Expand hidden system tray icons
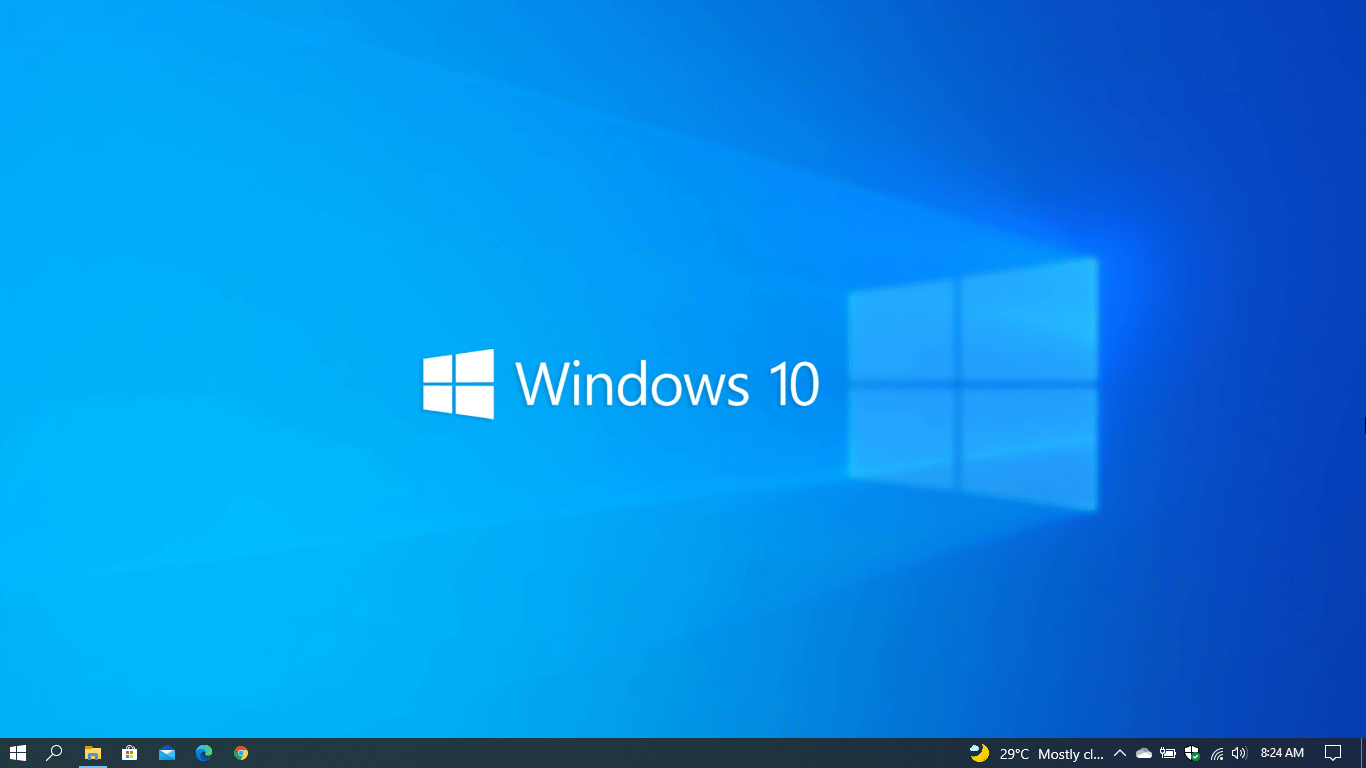This screenshot has height=768, width=1366. coord(1120,753)
